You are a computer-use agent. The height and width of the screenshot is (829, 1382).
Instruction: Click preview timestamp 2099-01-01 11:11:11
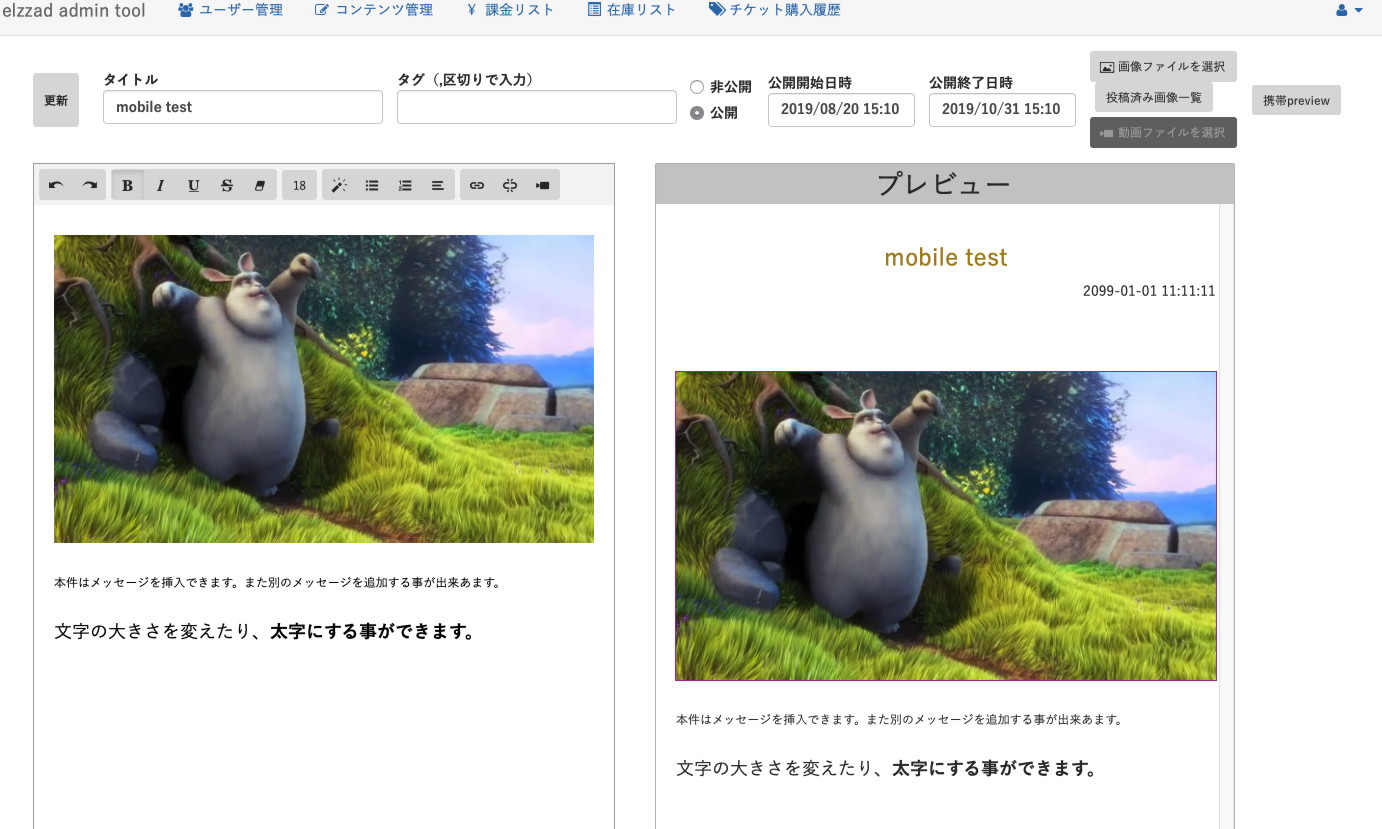tap(1149, 291)
